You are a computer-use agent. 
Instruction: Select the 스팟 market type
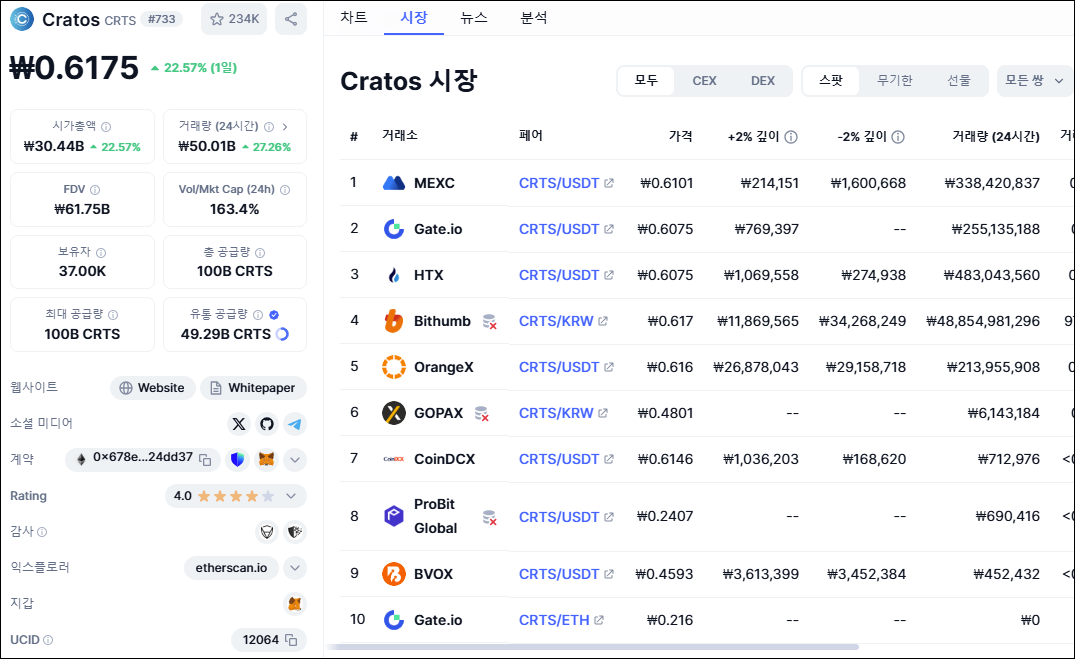[x=831, y=81]
